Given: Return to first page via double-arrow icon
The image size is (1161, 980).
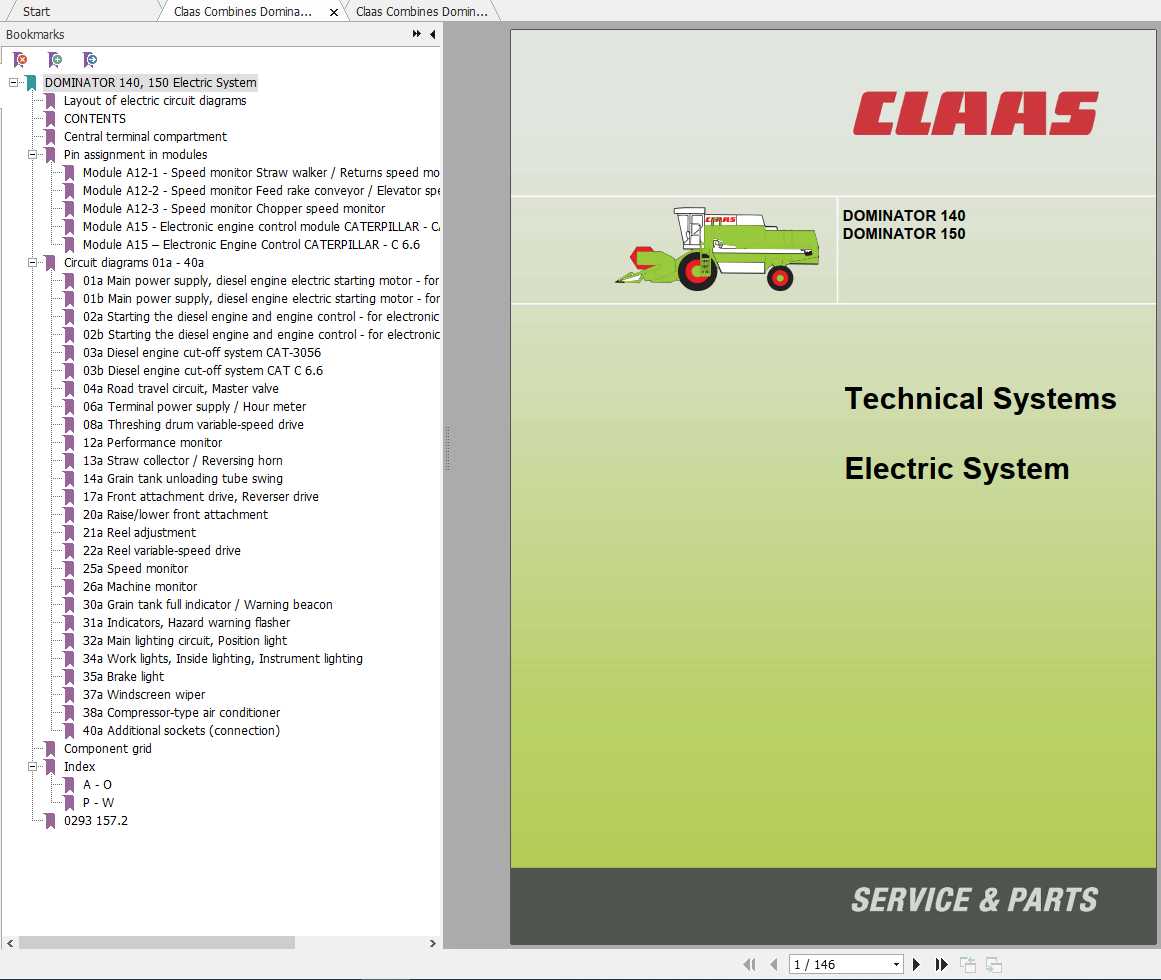Looking at the screenshot, I should tap(752, 964).
